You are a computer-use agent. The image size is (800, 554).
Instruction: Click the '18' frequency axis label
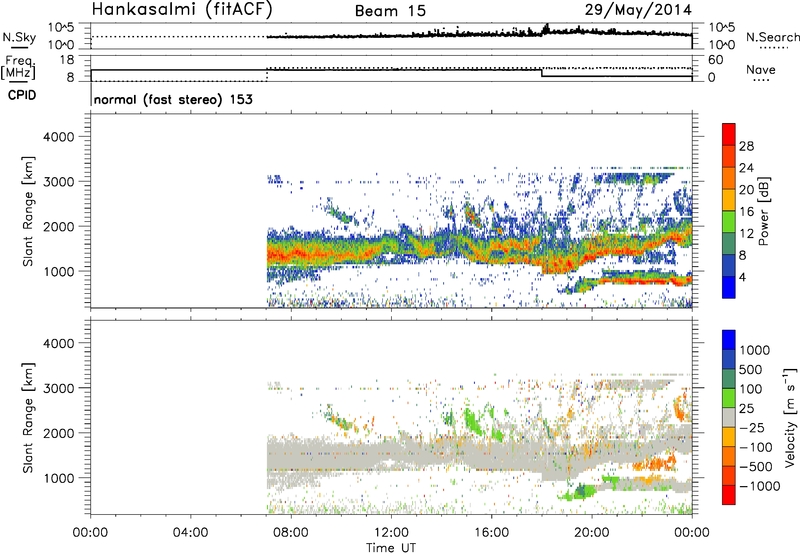67,60
